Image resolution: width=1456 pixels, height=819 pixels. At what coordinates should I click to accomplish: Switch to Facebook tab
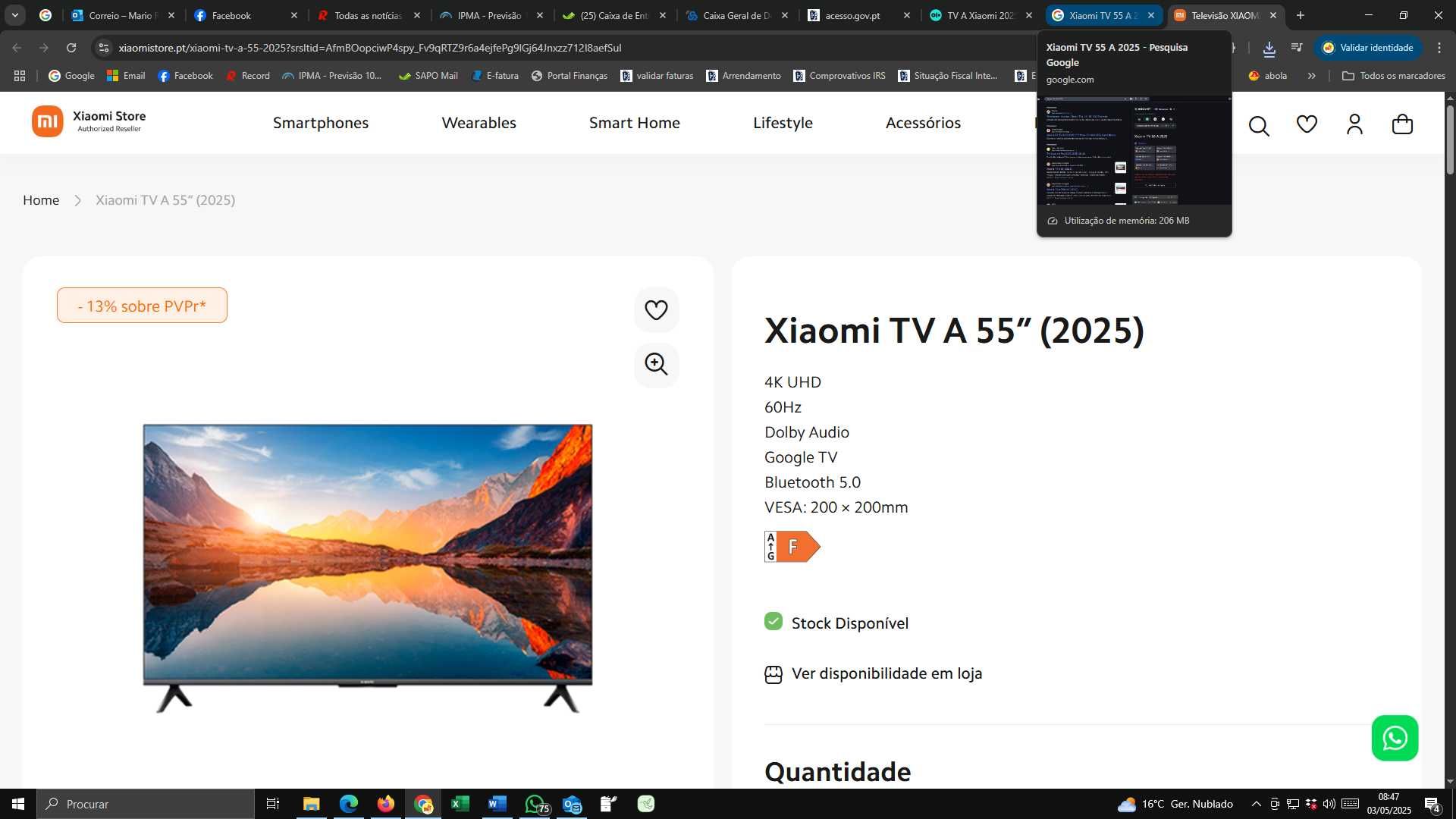245,15
